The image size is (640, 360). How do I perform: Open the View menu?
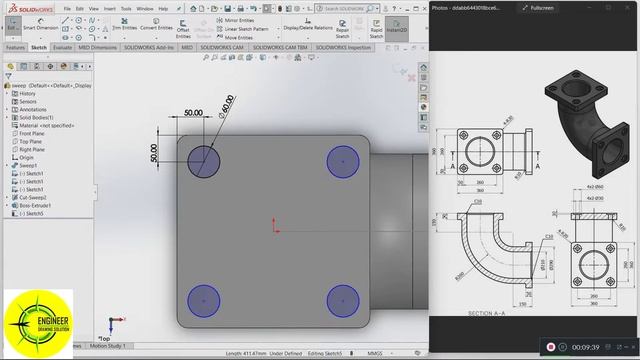point(94,9)
